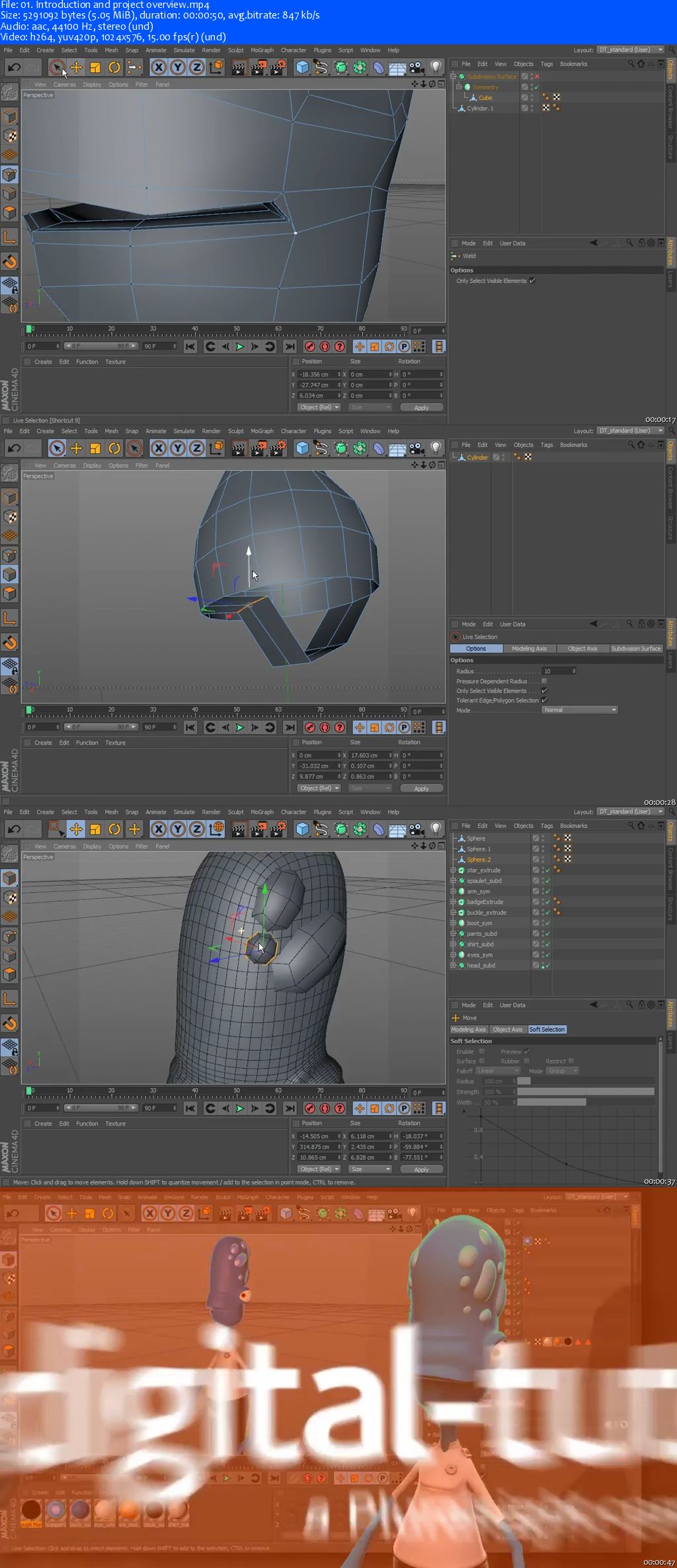Click Enable Axis icon in 00:00:28 frame palette

pyautogui.click(x=9, y=618)
